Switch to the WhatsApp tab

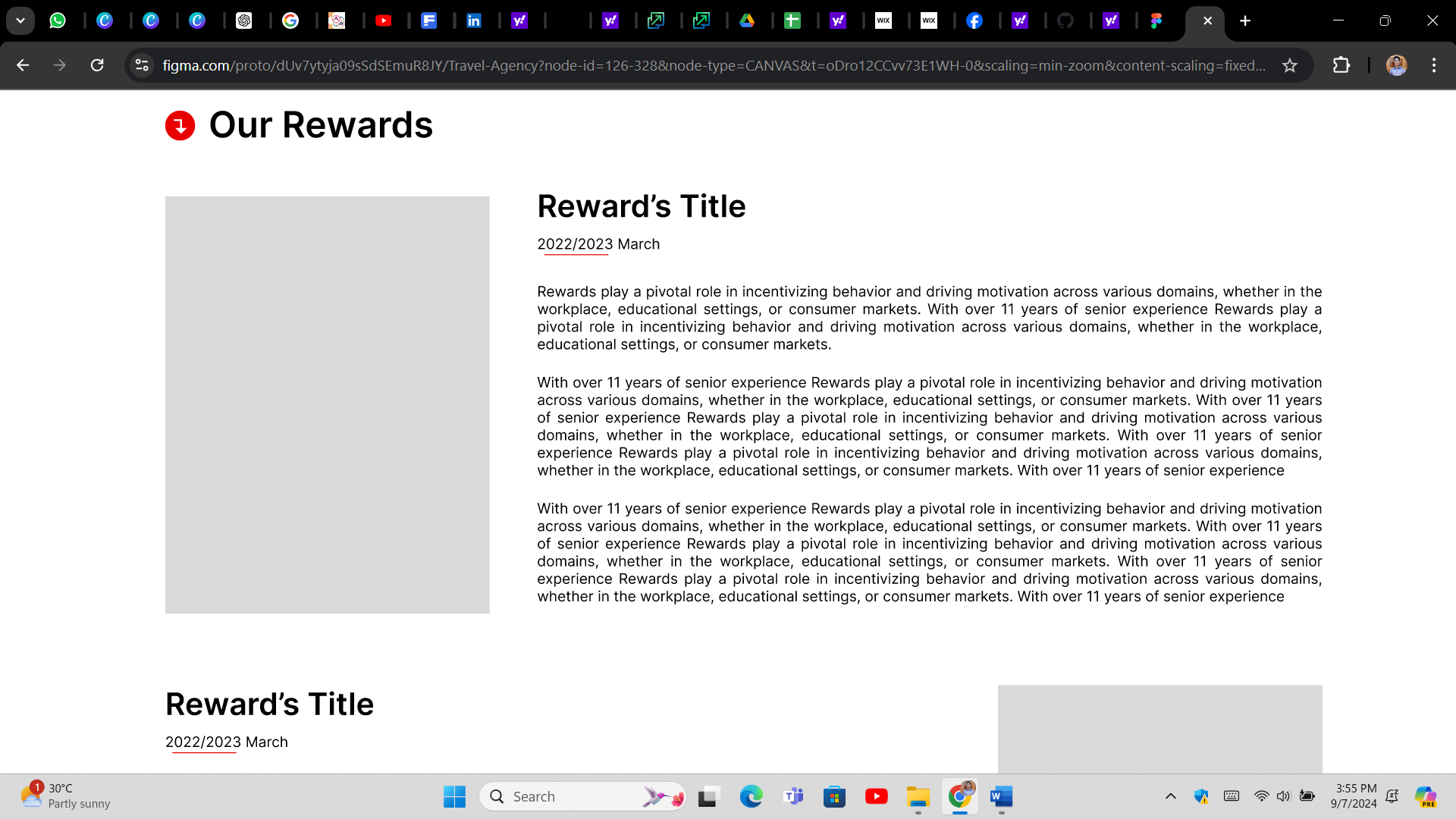pyautogui.click(x=58, y=20)
